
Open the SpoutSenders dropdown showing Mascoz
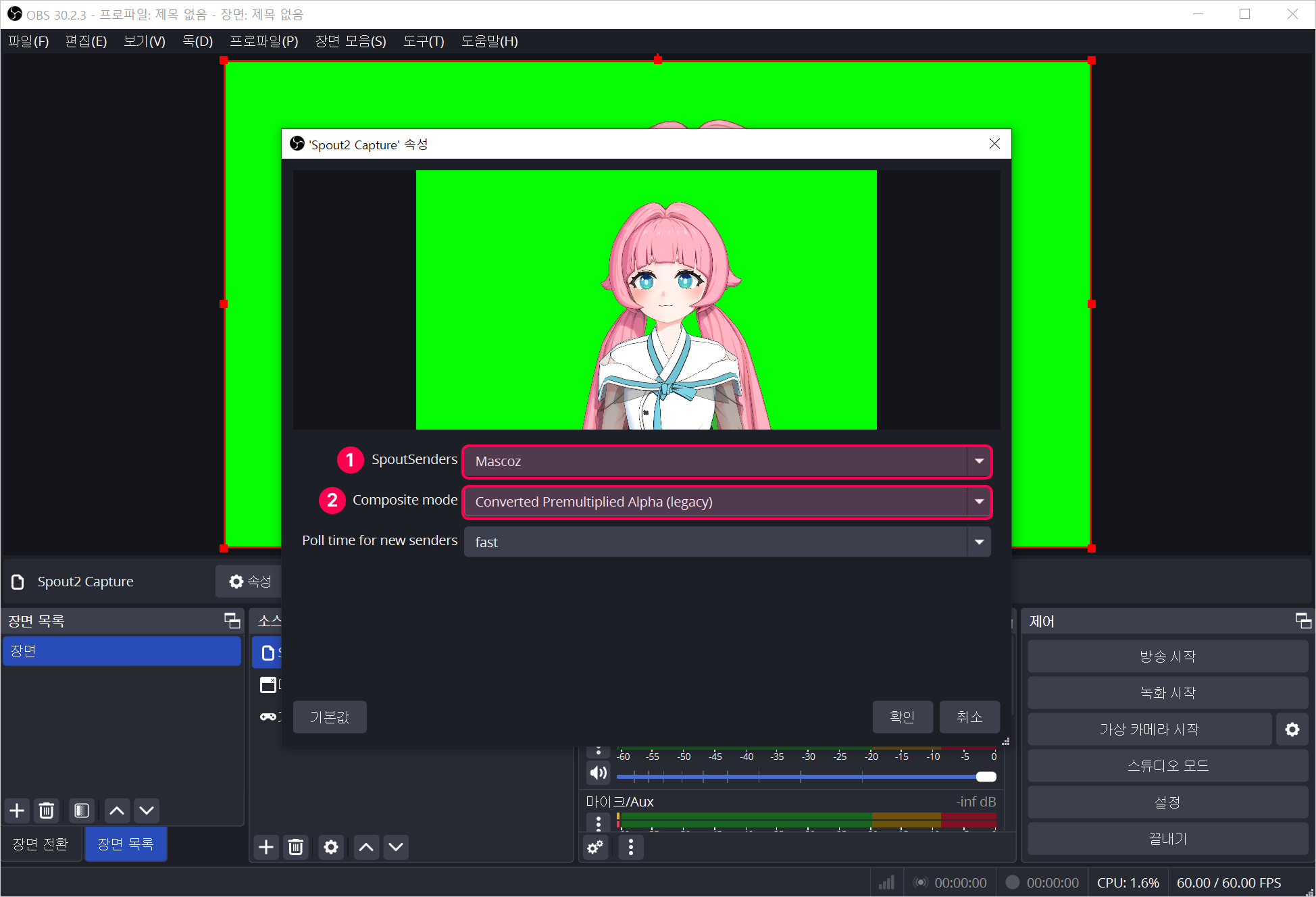727,461
